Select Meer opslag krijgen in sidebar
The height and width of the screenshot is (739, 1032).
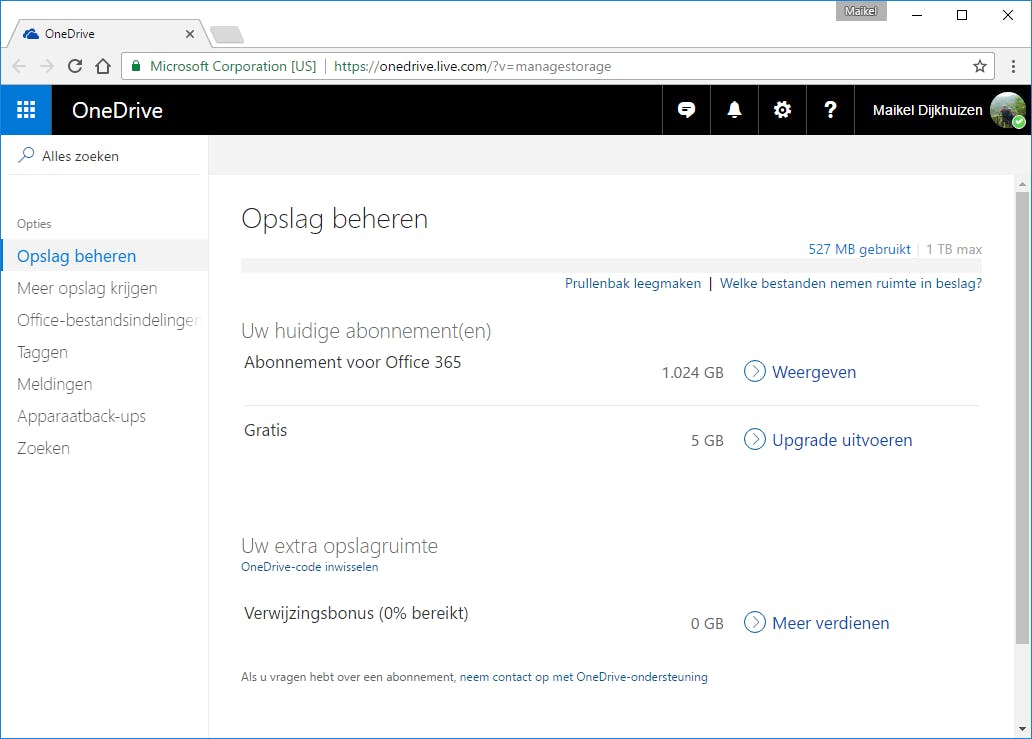tap(87, 288)
